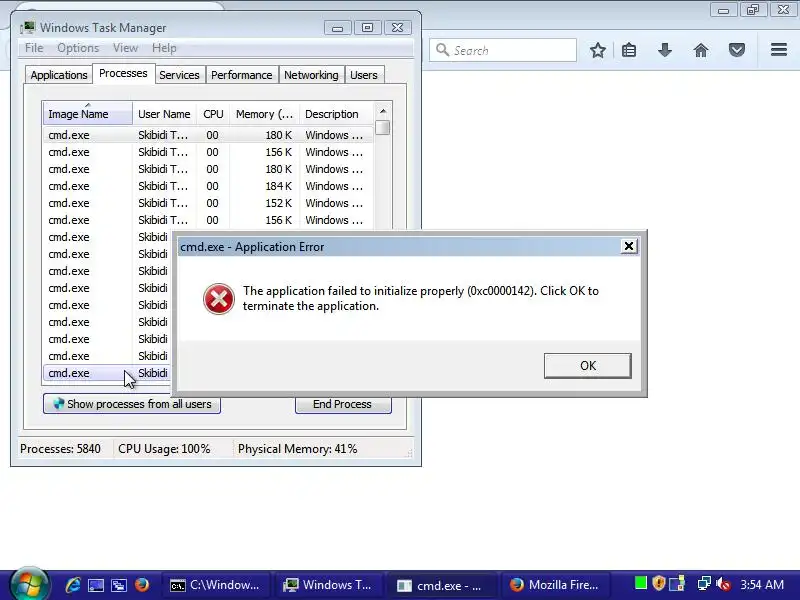Screen dimensions: 800x600
Task: Open the Options menu in Task Manager
Action: click(78, 48)
